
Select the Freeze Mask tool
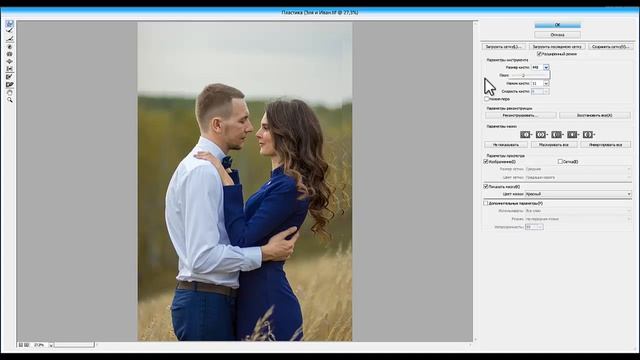[9, 77]
